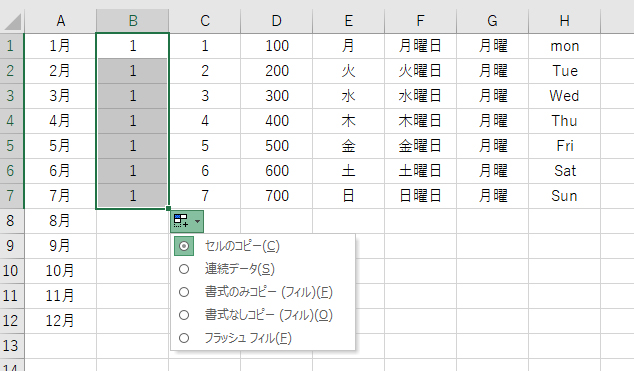Click cell B1 at top of selection
This screenshot has width=634, height=371.
point(133,46)
